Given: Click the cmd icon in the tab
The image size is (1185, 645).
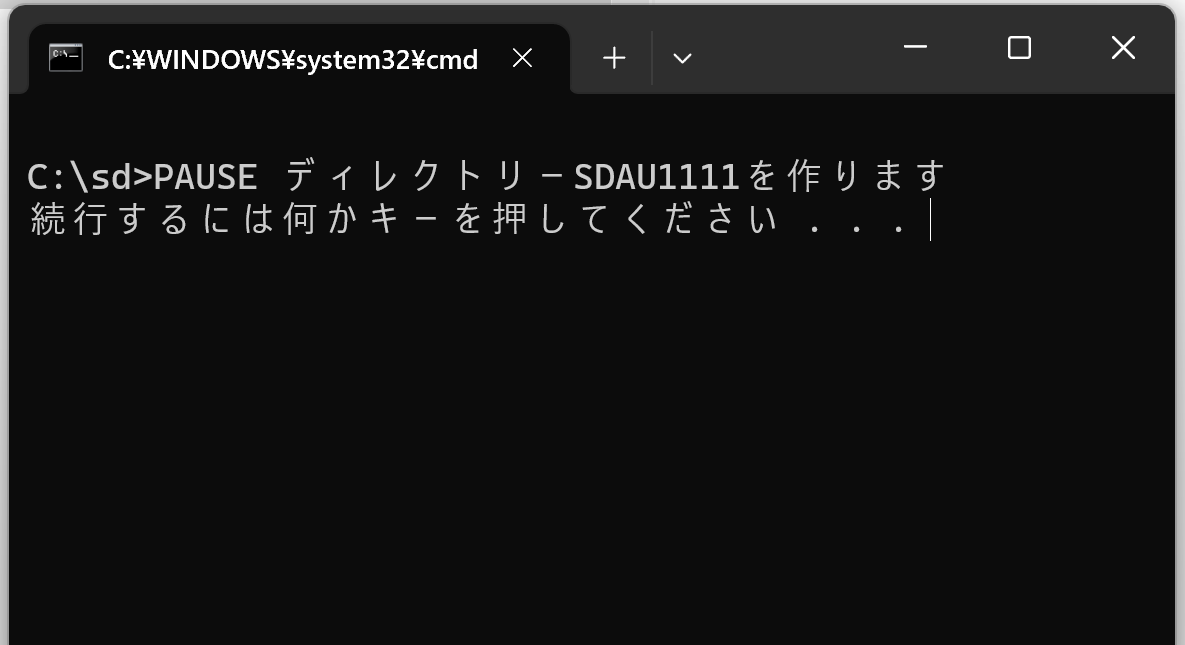Looking at the screenshot, I should (x=66, y=58).
